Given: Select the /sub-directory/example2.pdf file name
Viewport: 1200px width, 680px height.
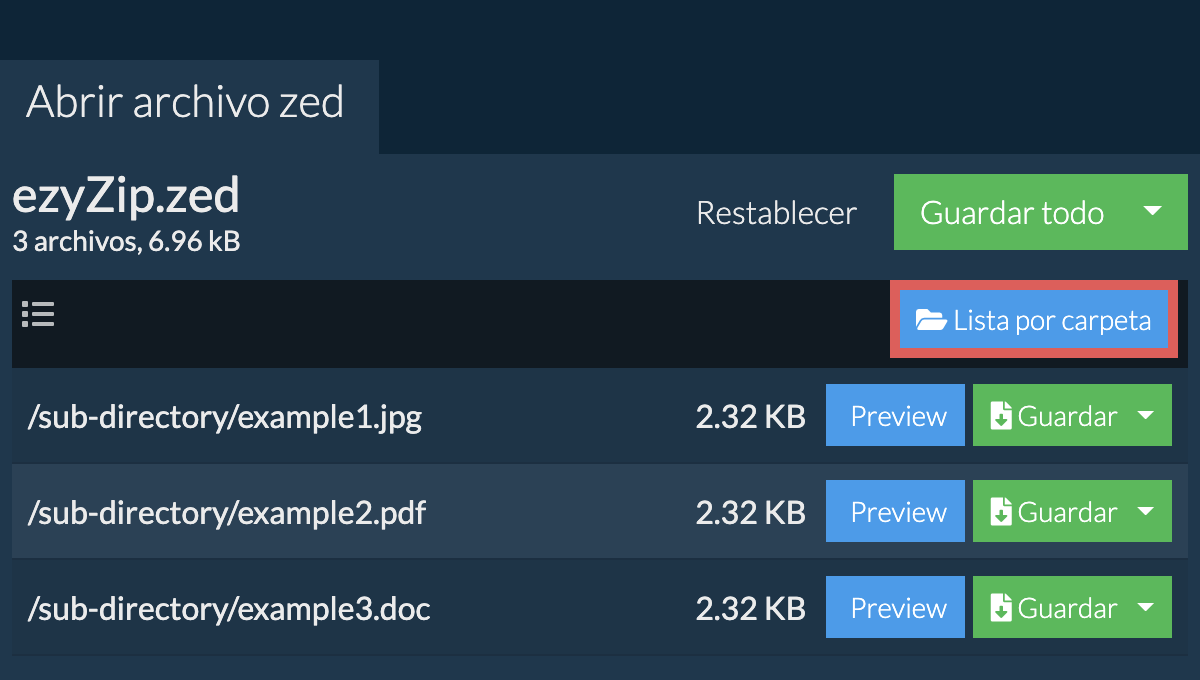Looking at the screenshot, I should [227, 513].
